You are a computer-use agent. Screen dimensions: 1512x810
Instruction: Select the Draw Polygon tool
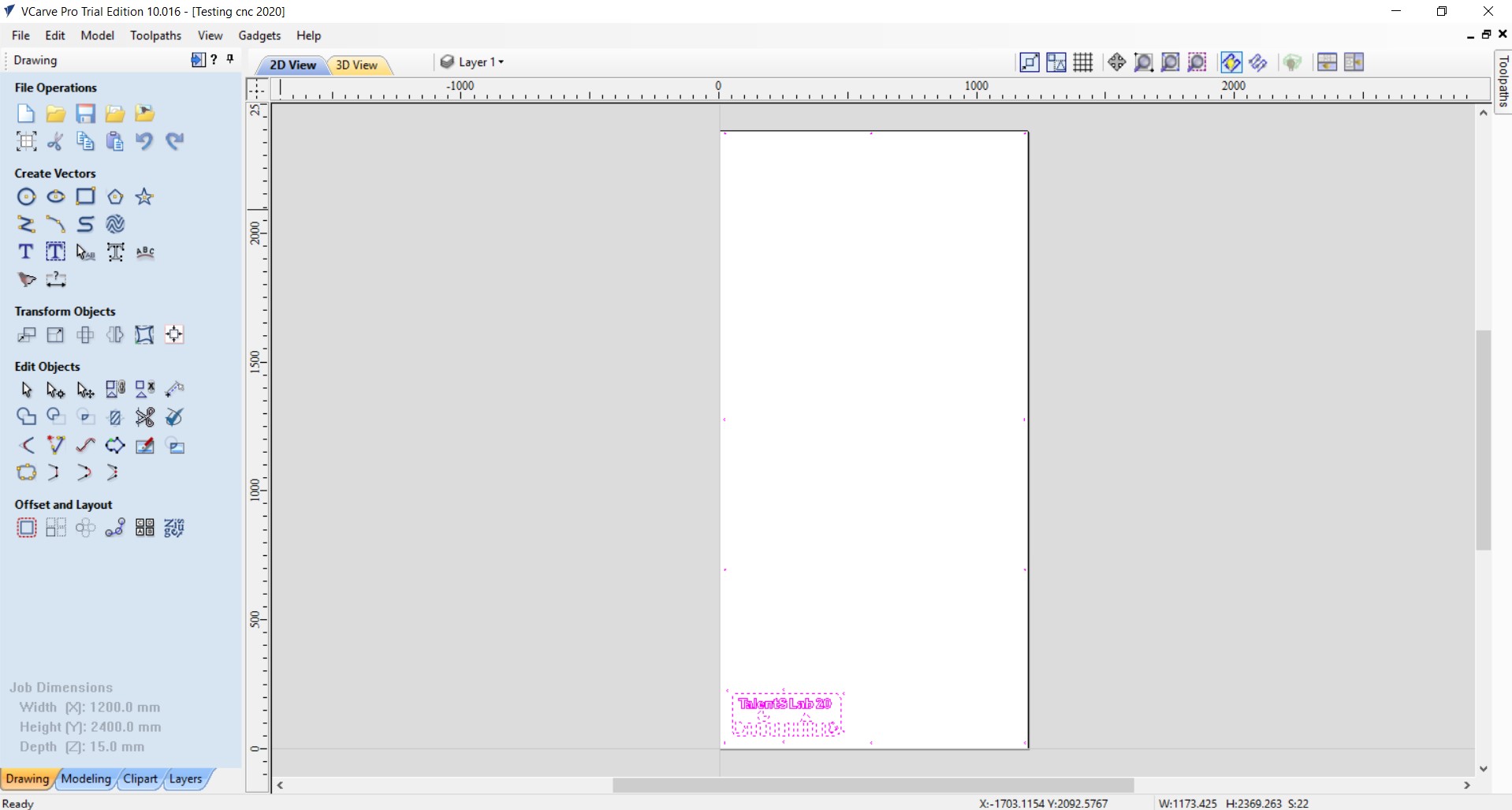115,196
